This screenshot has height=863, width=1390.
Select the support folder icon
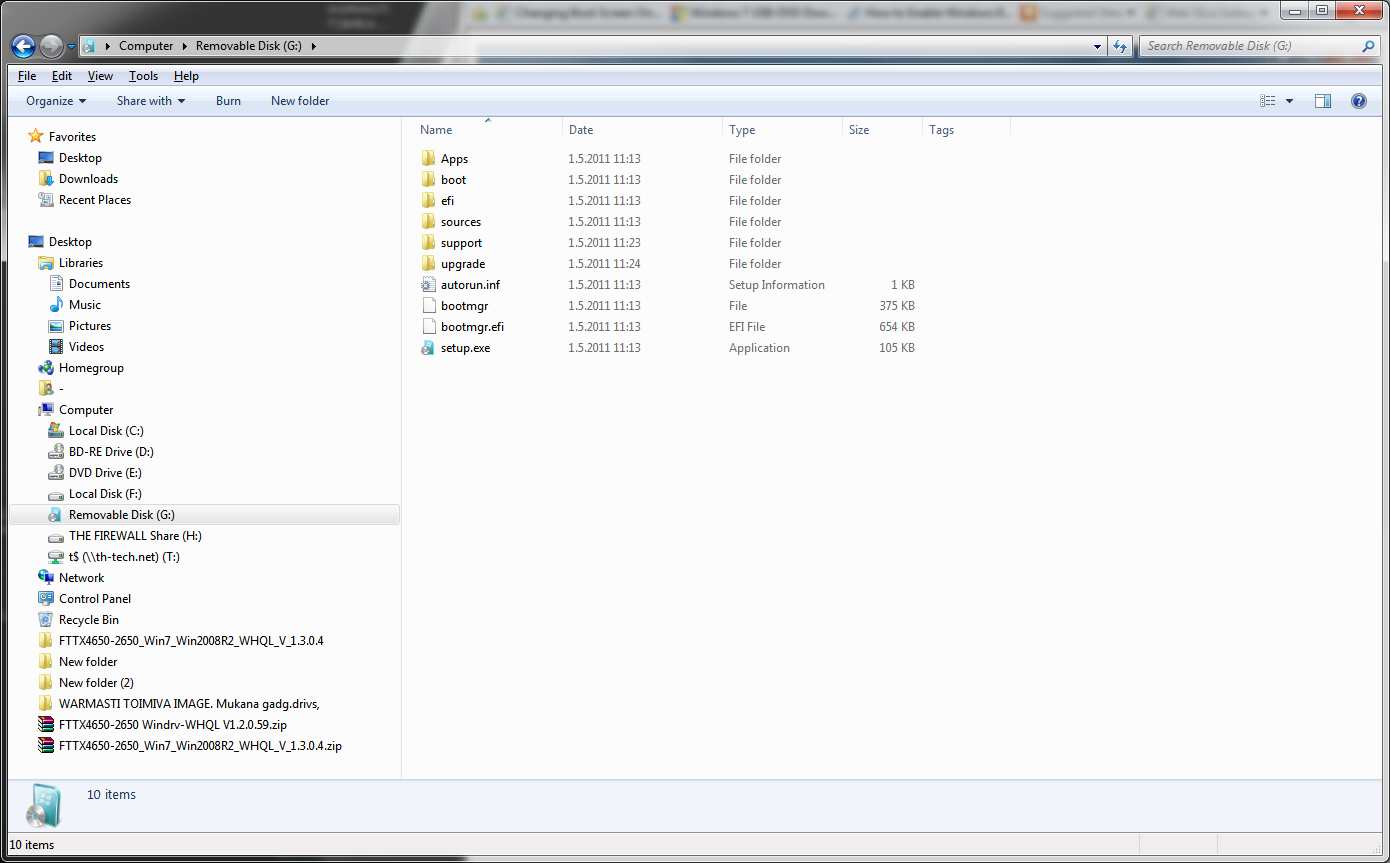tap(429, 243)
